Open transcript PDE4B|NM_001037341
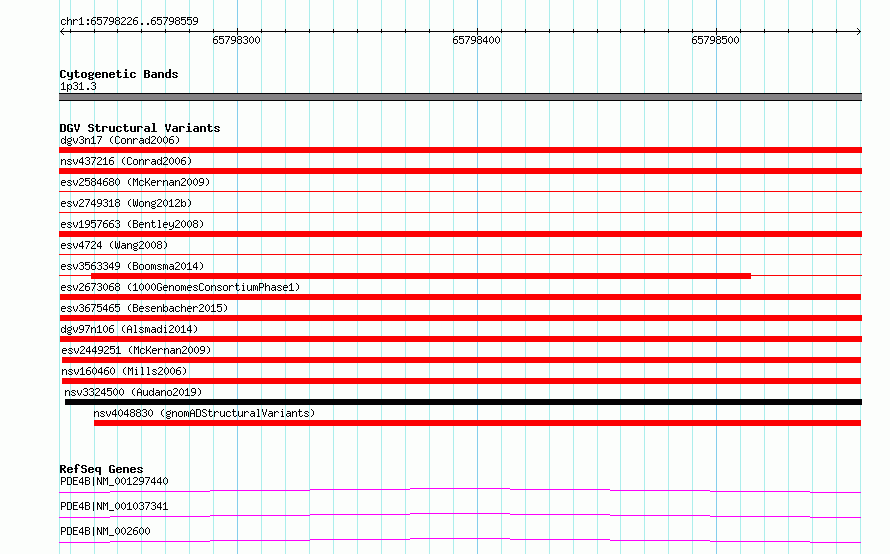The image size is (890, 554). pos(114,506)
